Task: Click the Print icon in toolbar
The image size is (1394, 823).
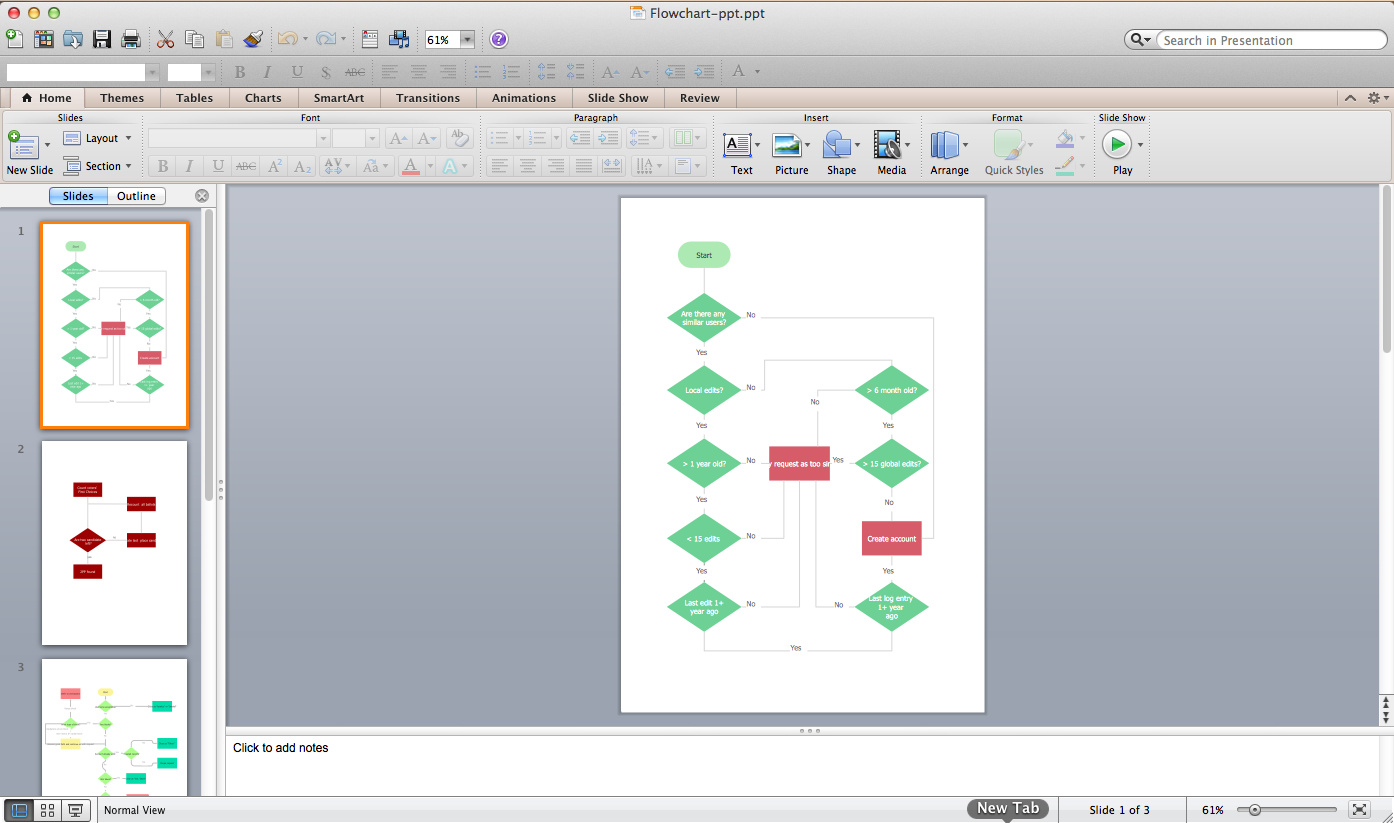Action: 131,40
